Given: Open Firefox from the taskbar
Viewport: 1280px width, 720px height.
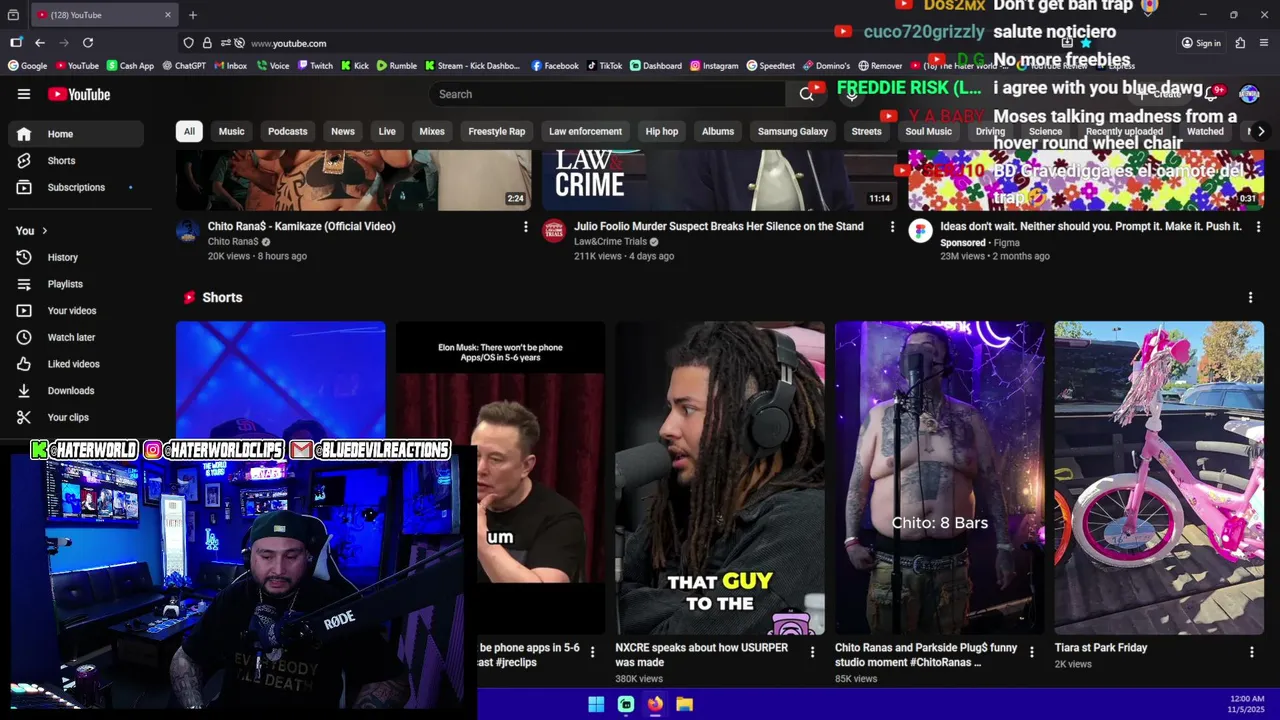Looking at the screenshot, I should click(x=655, y=704).
